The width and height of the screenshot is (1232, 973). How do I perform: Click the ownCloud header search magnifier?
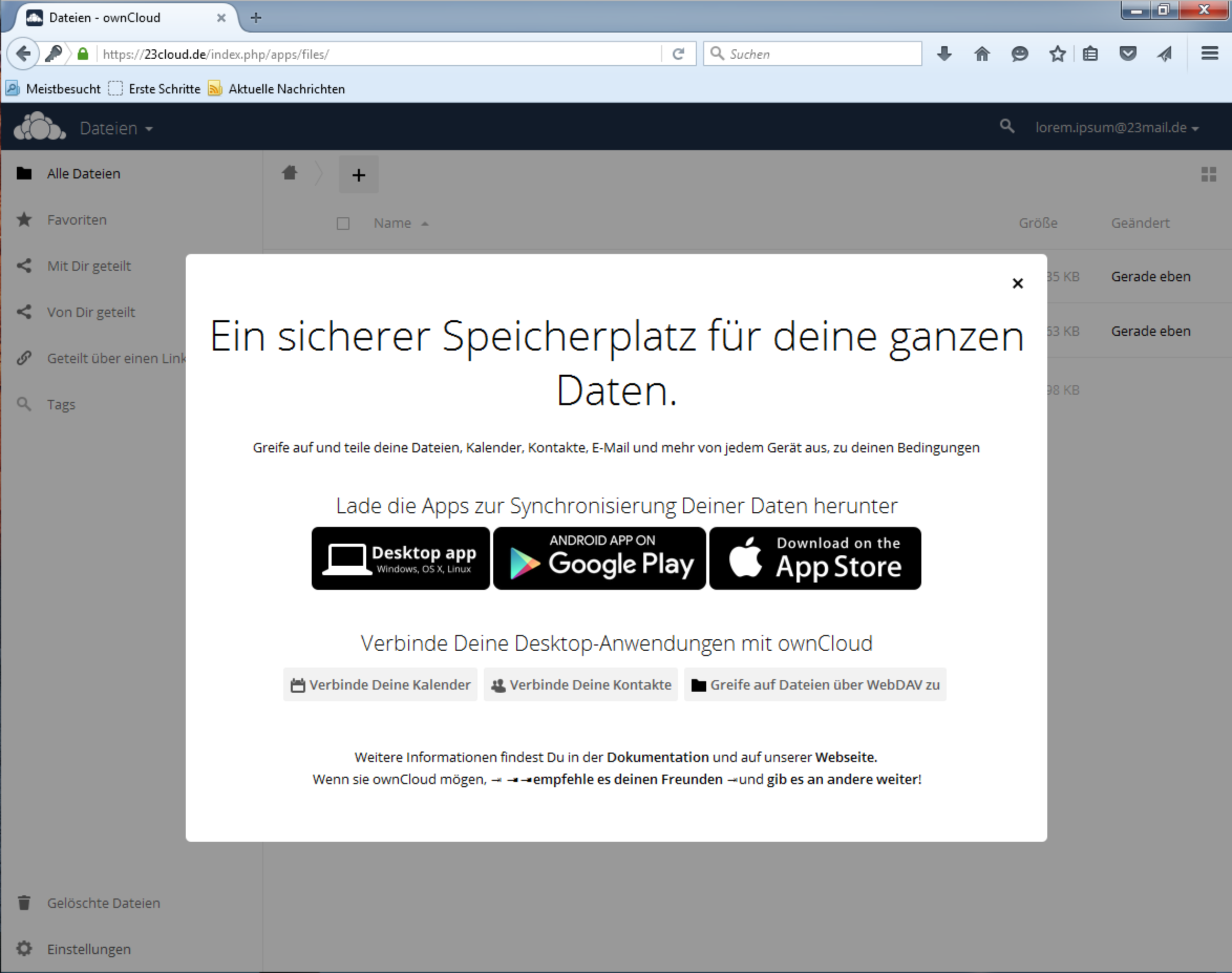(x=1007, y=126)
